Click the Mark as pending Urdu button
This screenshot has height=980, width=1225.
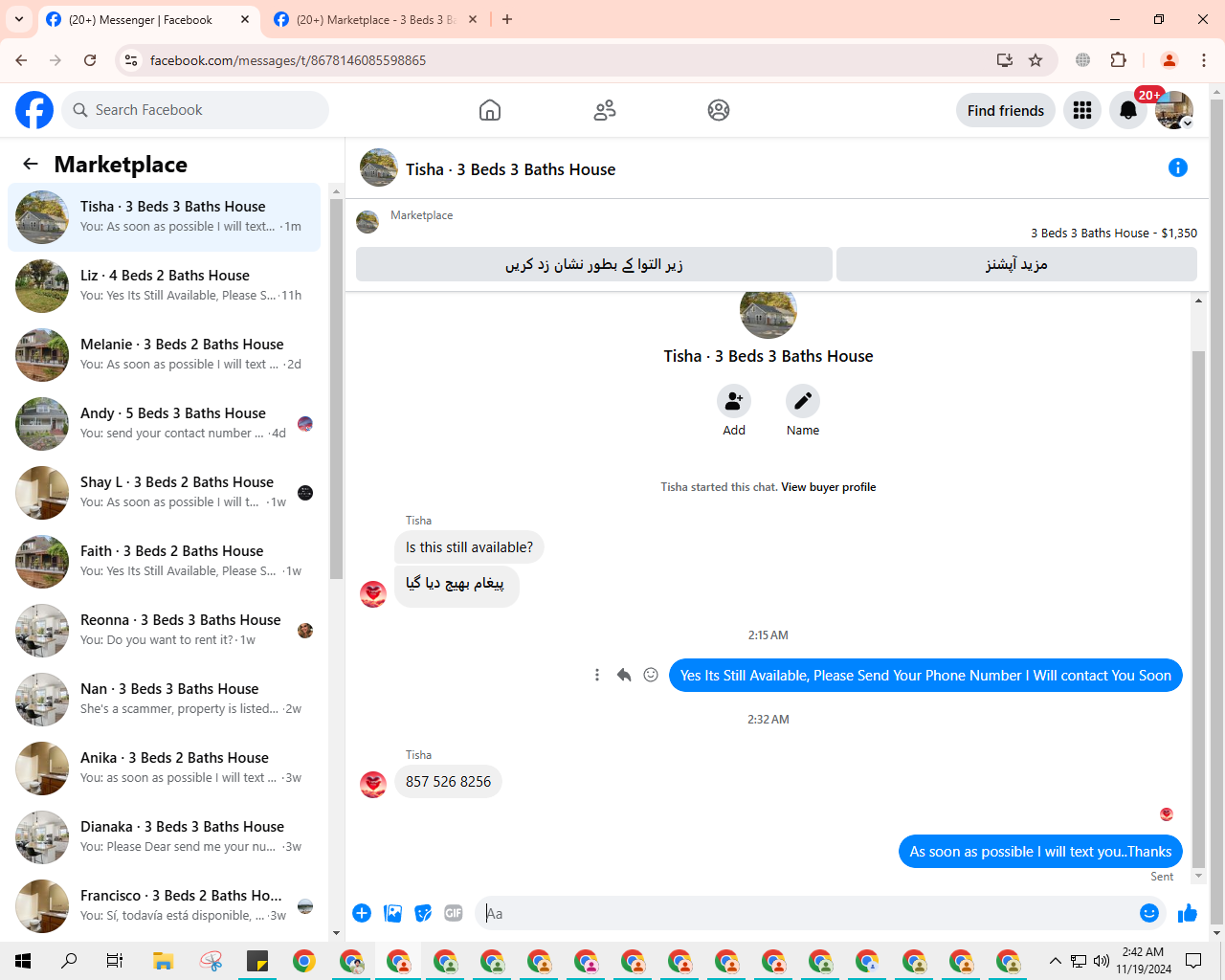click(594, 264)
